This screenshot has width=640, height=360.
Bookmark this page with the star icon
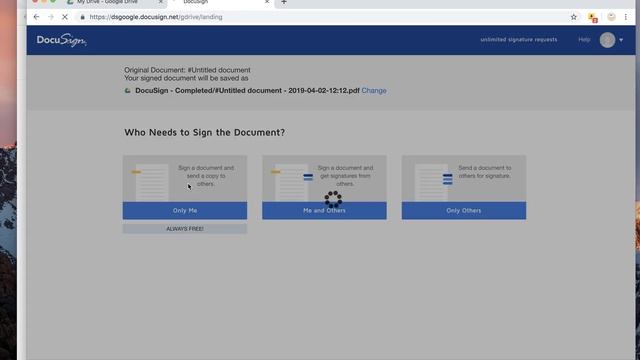click(573, 17)
